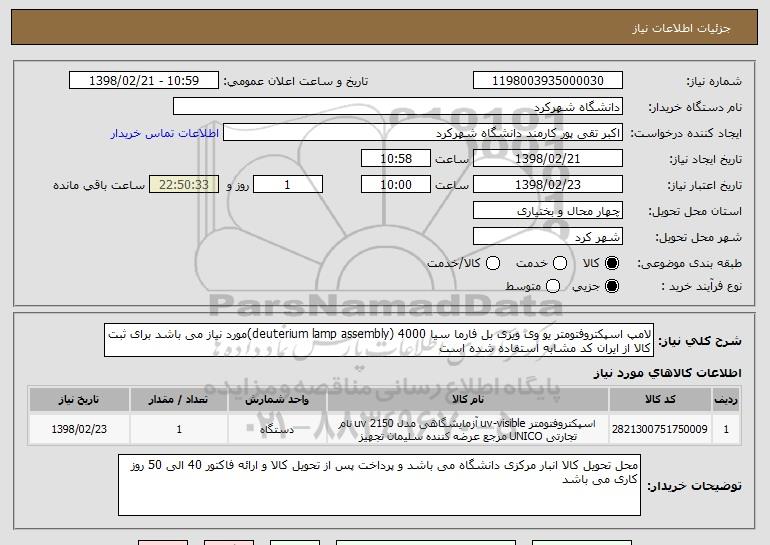
Task: Click the quantity cell showing 1
Action: (x=179, y=429)
